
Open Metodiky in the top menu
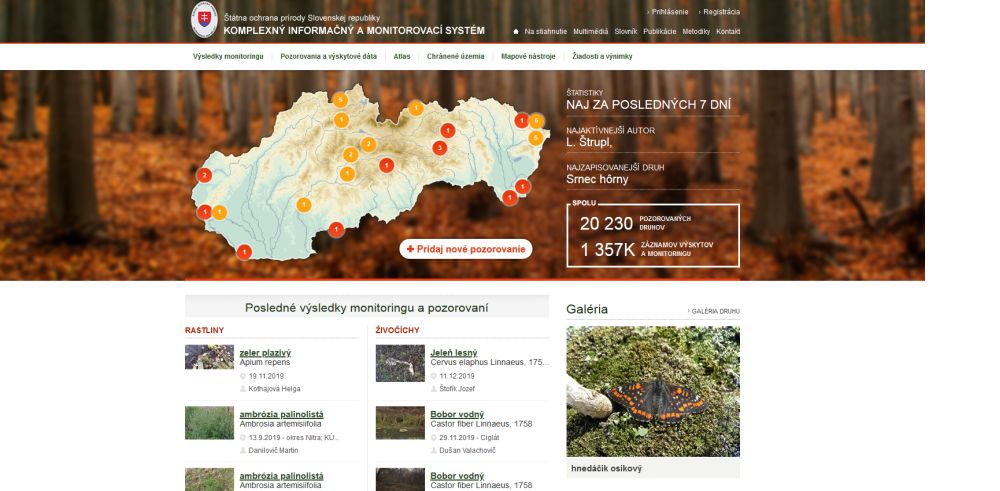pos(696,31)
